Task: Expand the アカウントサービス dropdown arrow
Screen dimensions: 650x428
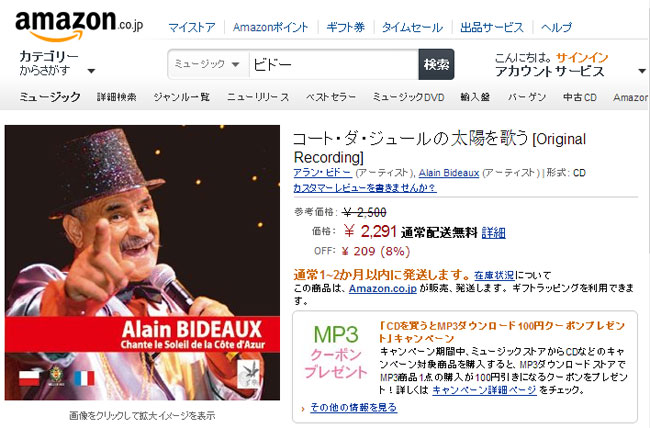Action: [642, 71]
